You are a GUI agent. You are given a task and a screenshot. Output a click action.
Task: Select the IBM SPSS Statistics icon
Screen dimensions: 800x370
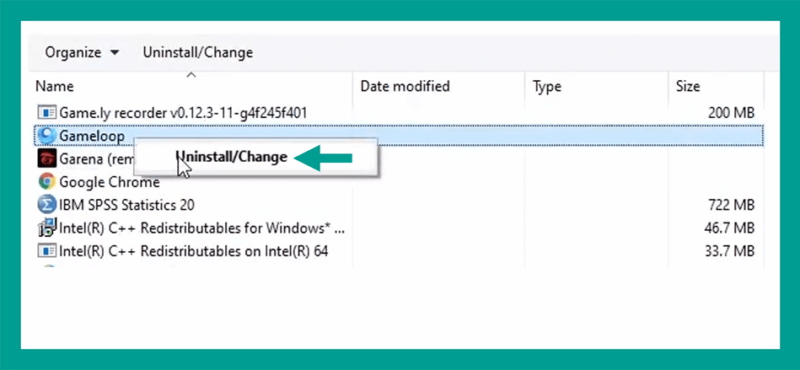(x=47, y=205)
